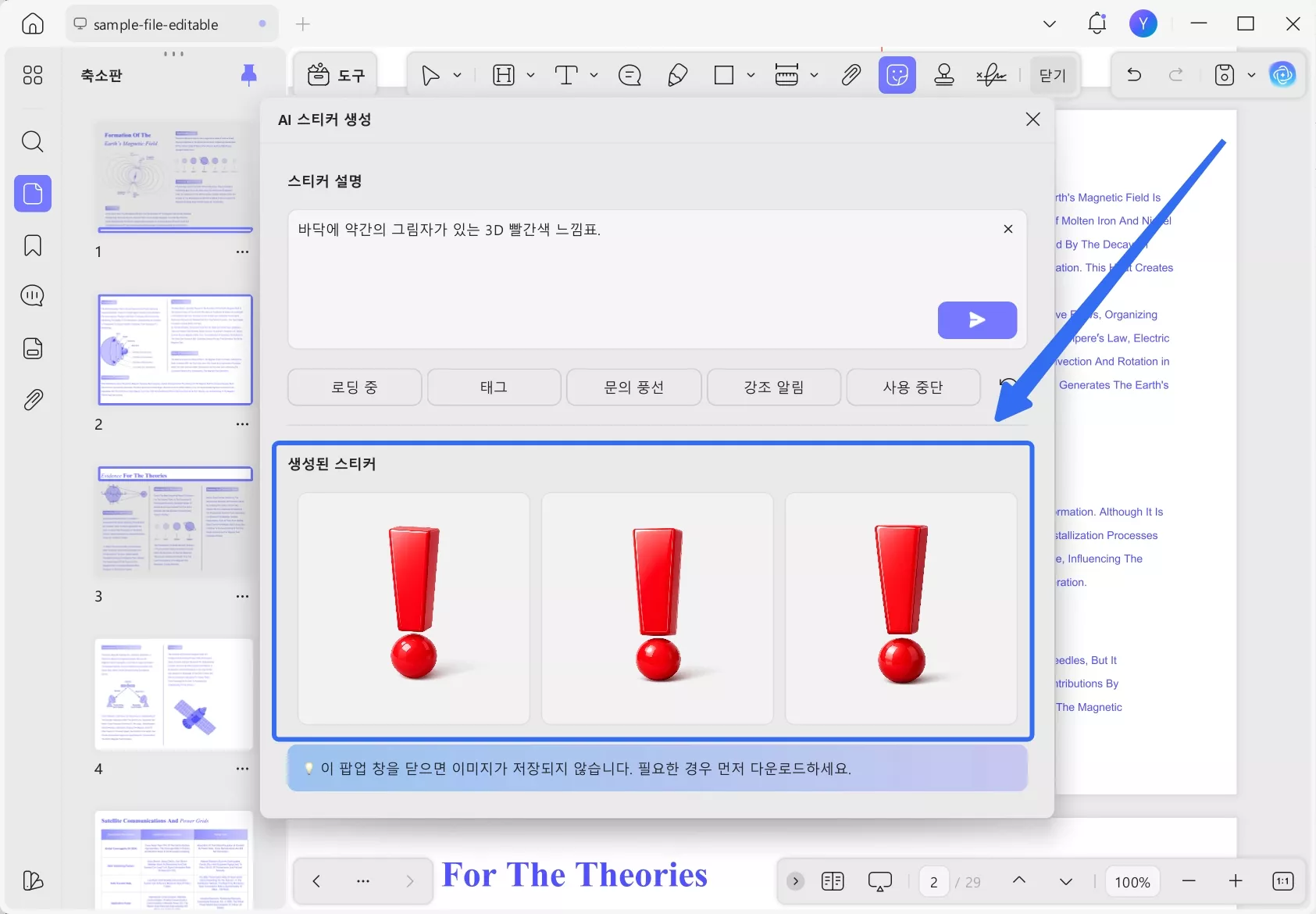Open more options for page 1
This screenshot has width=1316, height=914.
[x=243, y=252]
